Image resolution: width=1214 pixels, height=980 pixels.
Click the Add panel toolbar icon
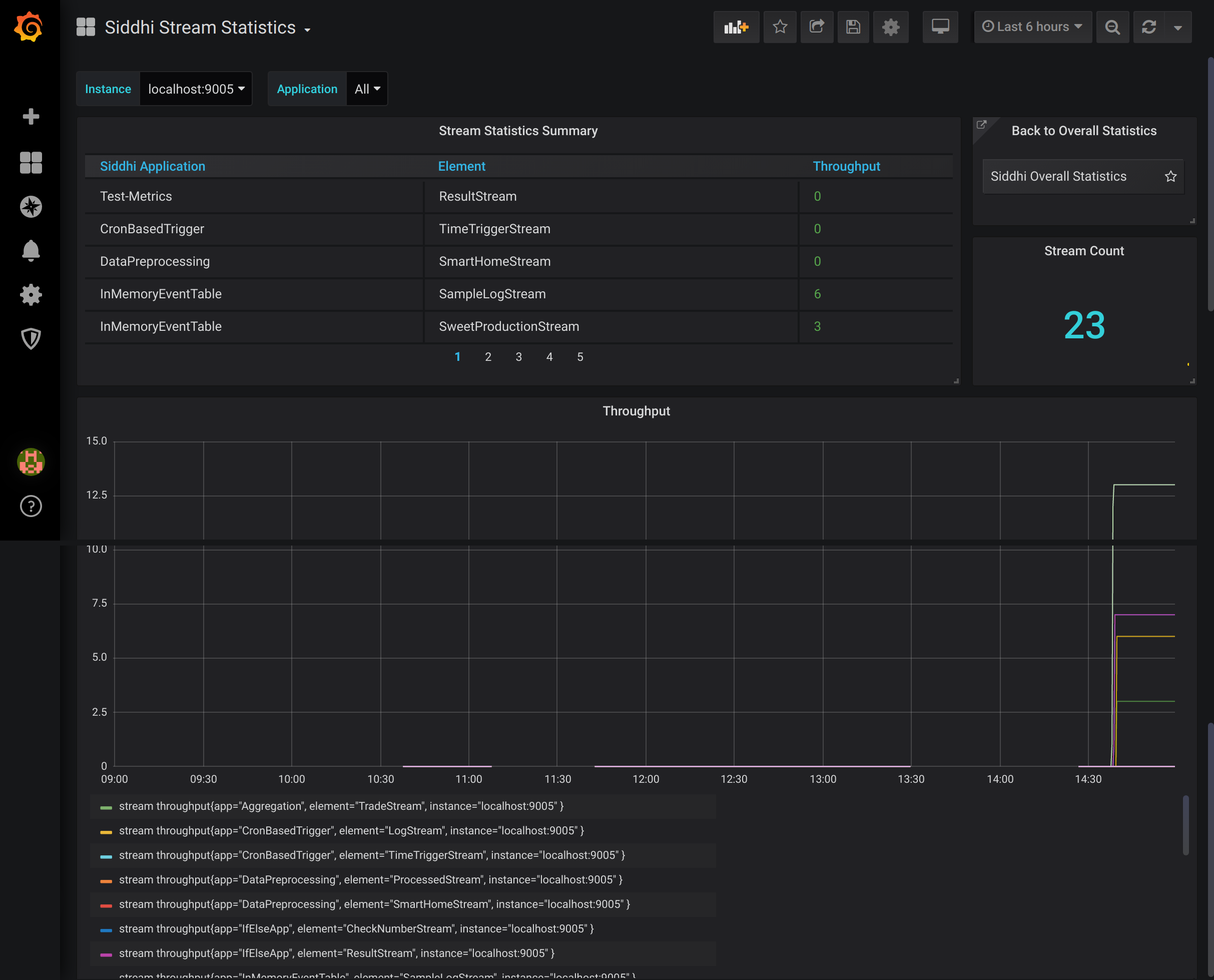[736, 27]
